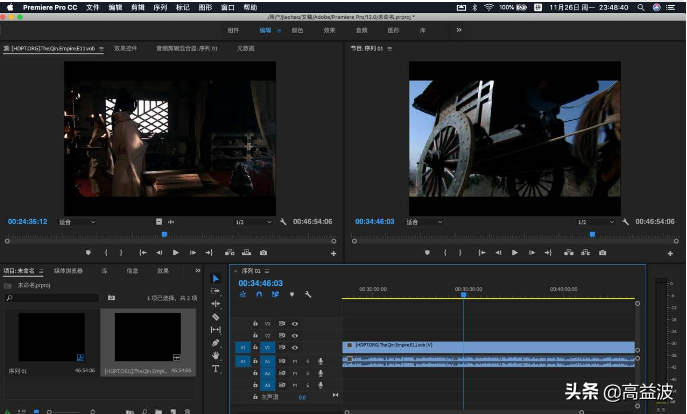Select the Track Select Forward tool

click(x=216, y=291)
